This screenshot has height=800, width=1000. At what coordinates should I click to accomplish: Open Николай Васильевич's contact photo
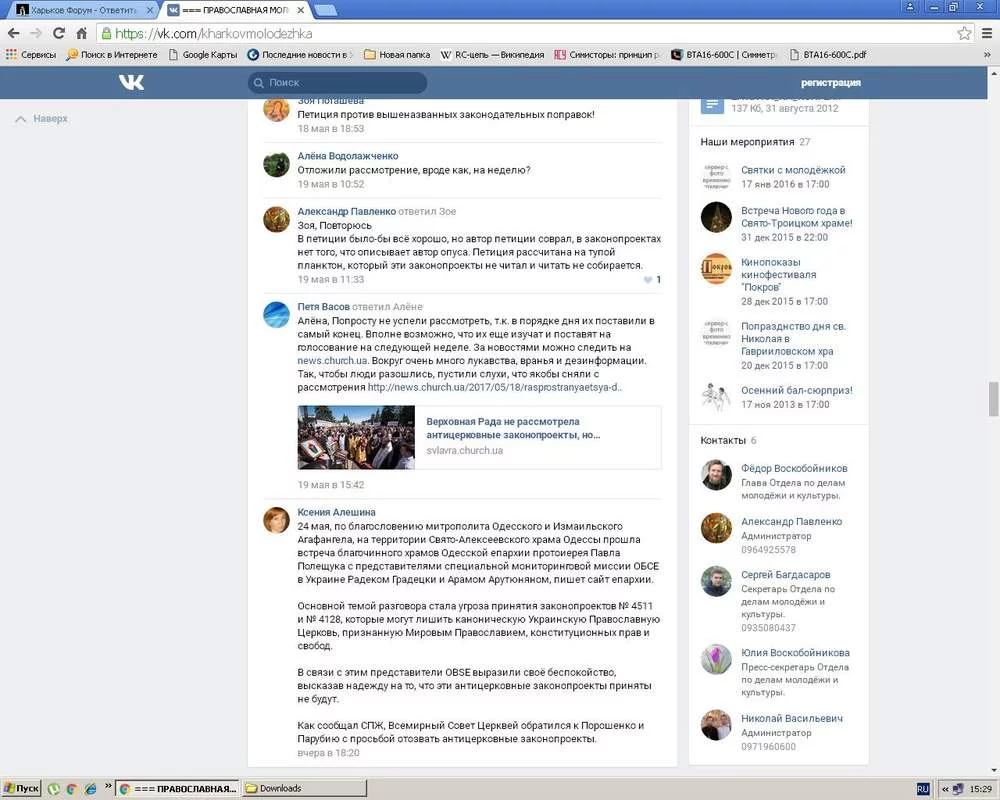pos(716,725)
